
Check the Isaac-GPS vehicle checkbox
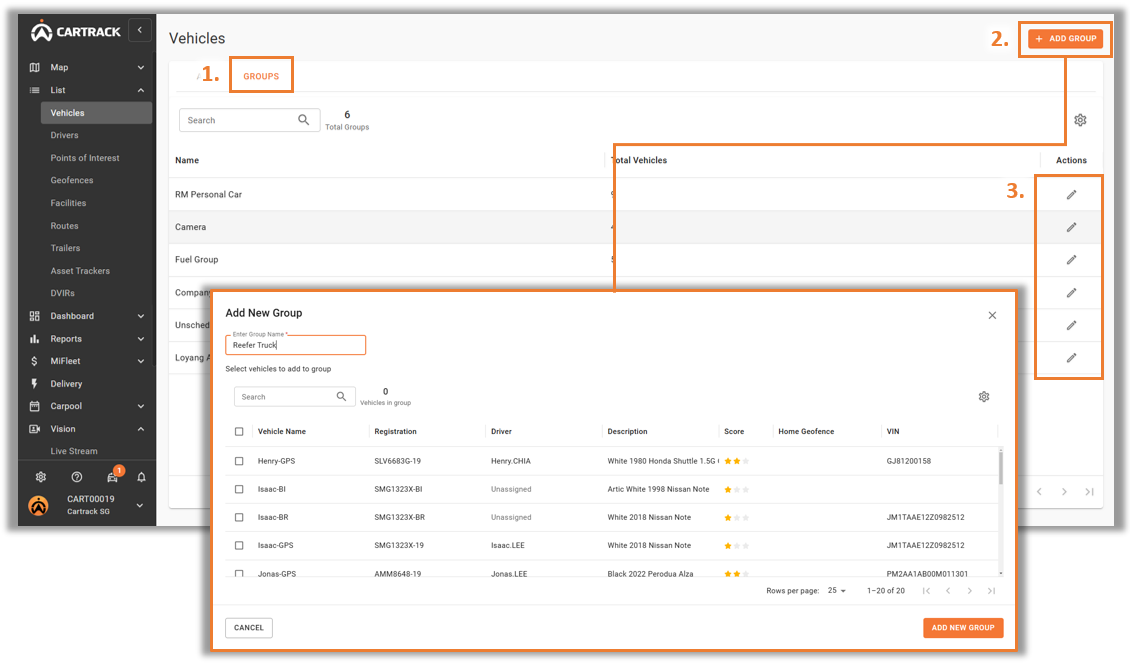coord(239,545)
